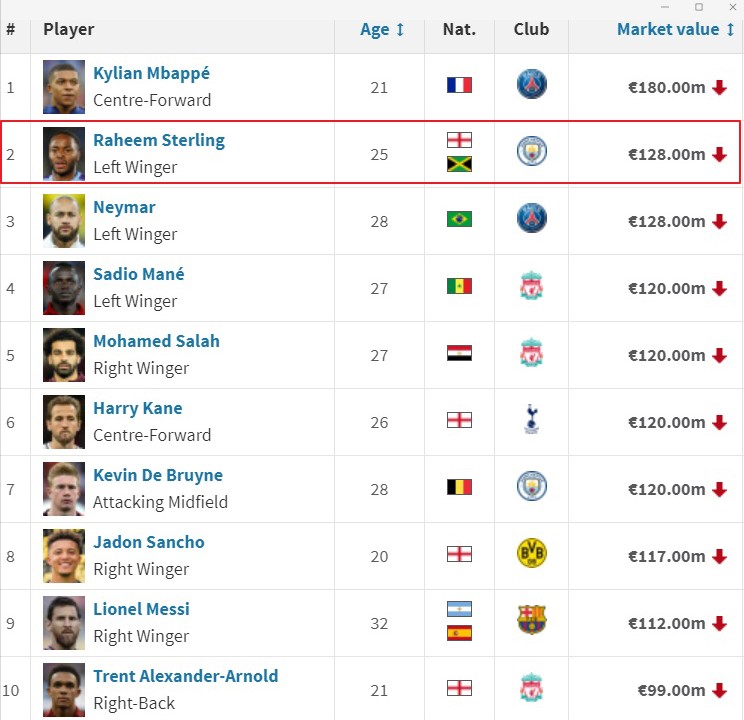Click the Jamaica flag in Raheem Sterling row

coord(459,164)
